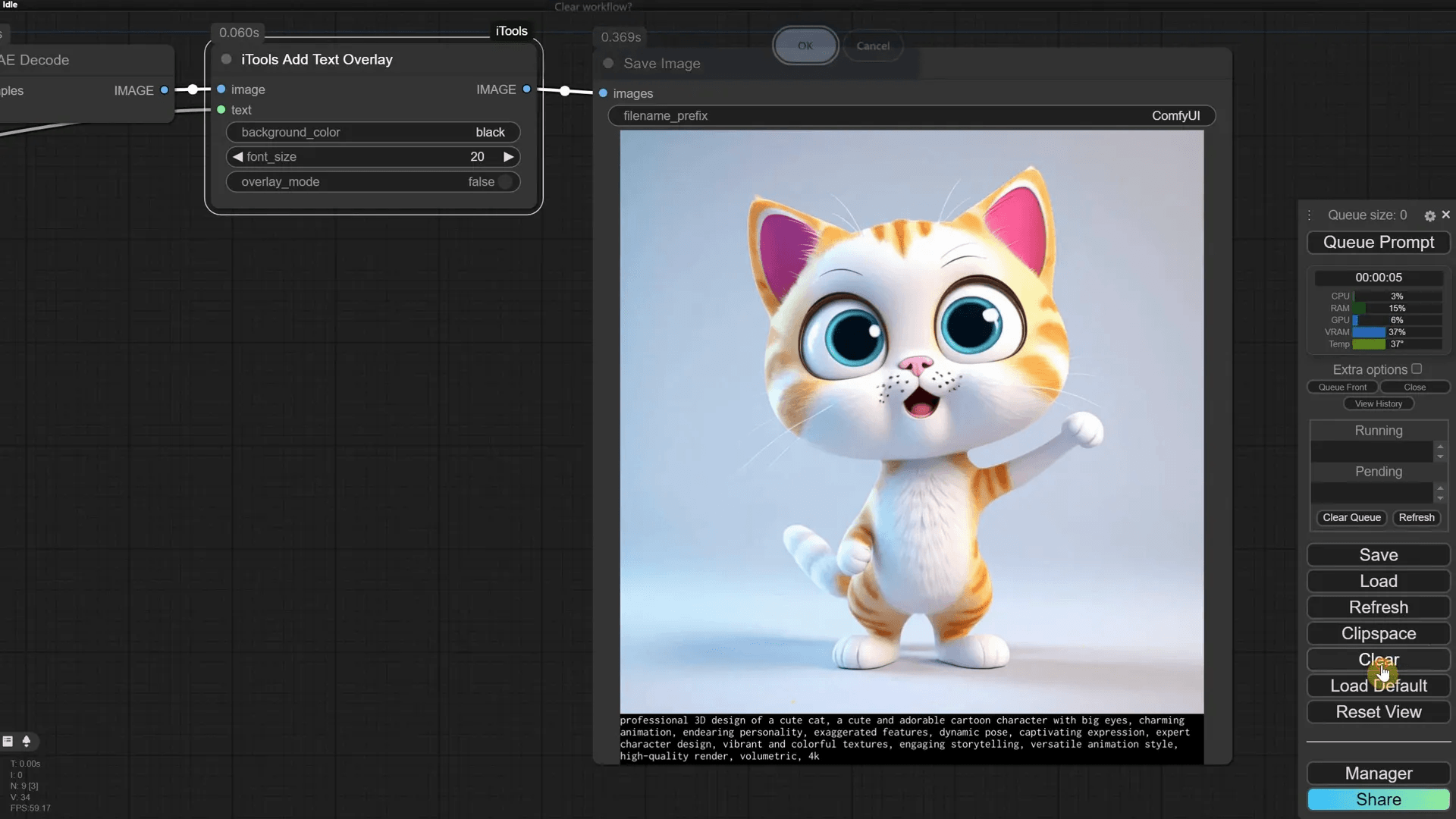Save the workflow
This screenshot has width=1456, height=819.
pyautogui.click(x=1379, y=555)
